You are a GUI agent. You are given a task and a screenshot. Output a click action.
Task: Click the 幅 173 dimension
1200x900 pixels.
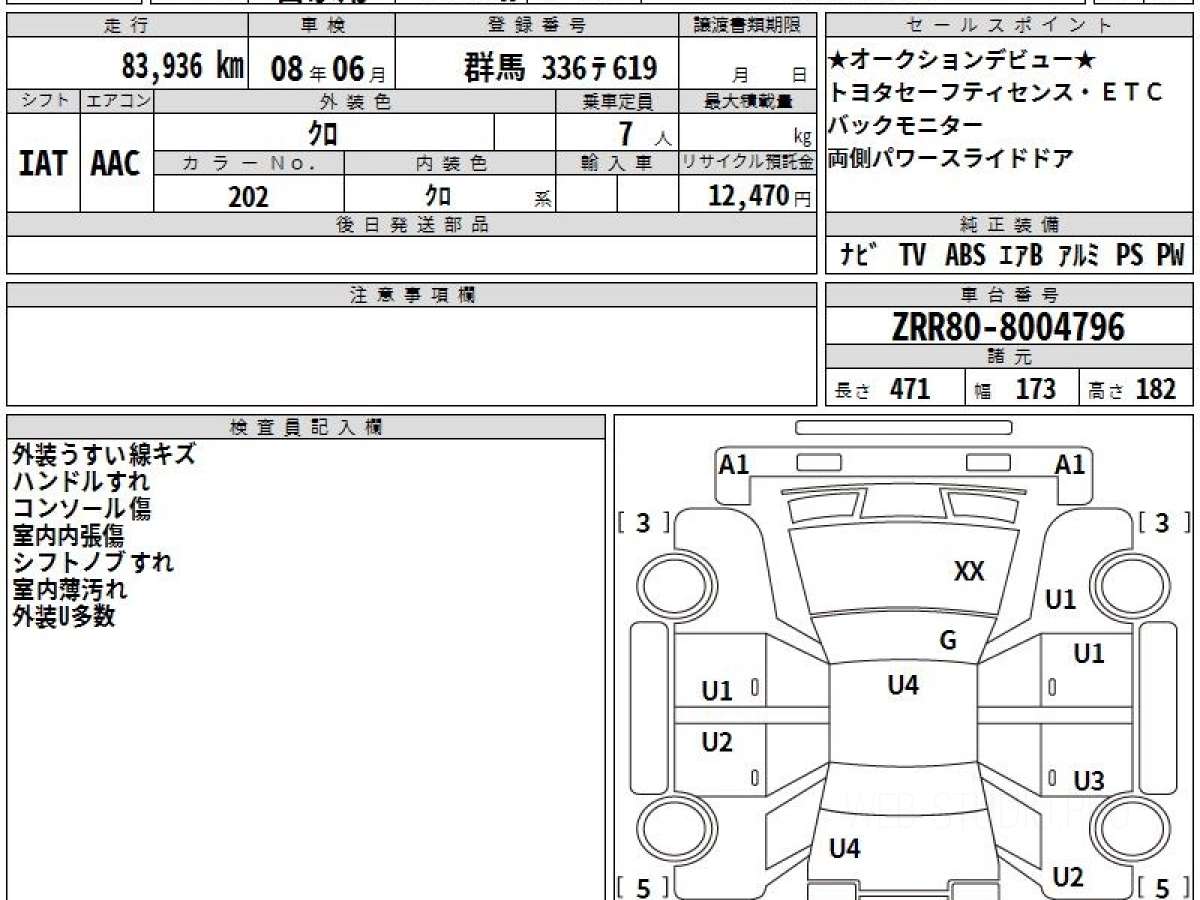tap(1015, 389)
